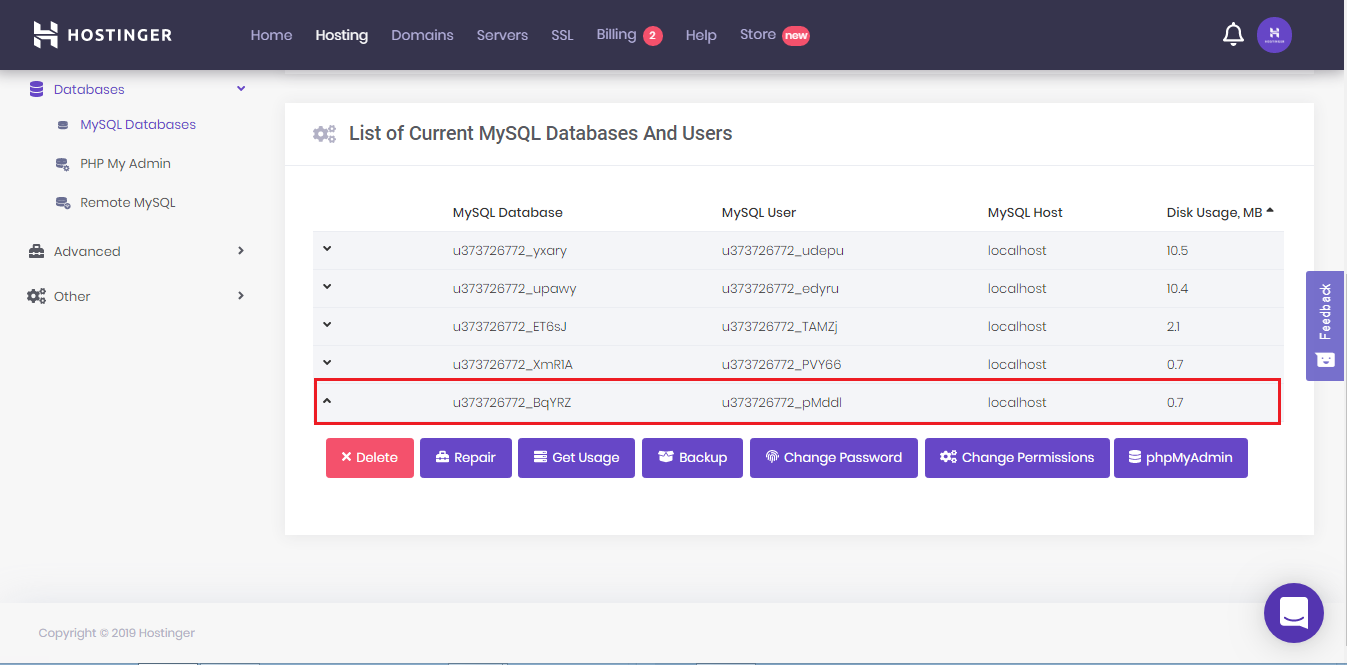The width and height of the screenshot is (1347, 665).
Task: Open the Remote MySQL sidebar link
Action: [x=128, y=203]
